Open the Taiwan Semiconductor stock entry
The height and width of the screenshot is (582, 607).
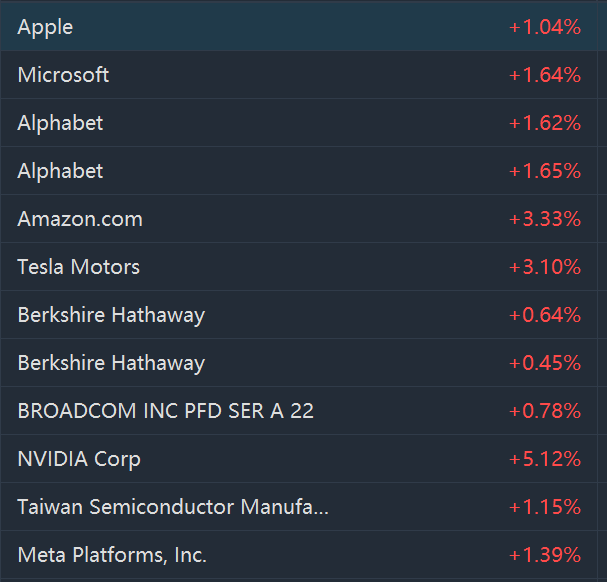pos(172,507)
